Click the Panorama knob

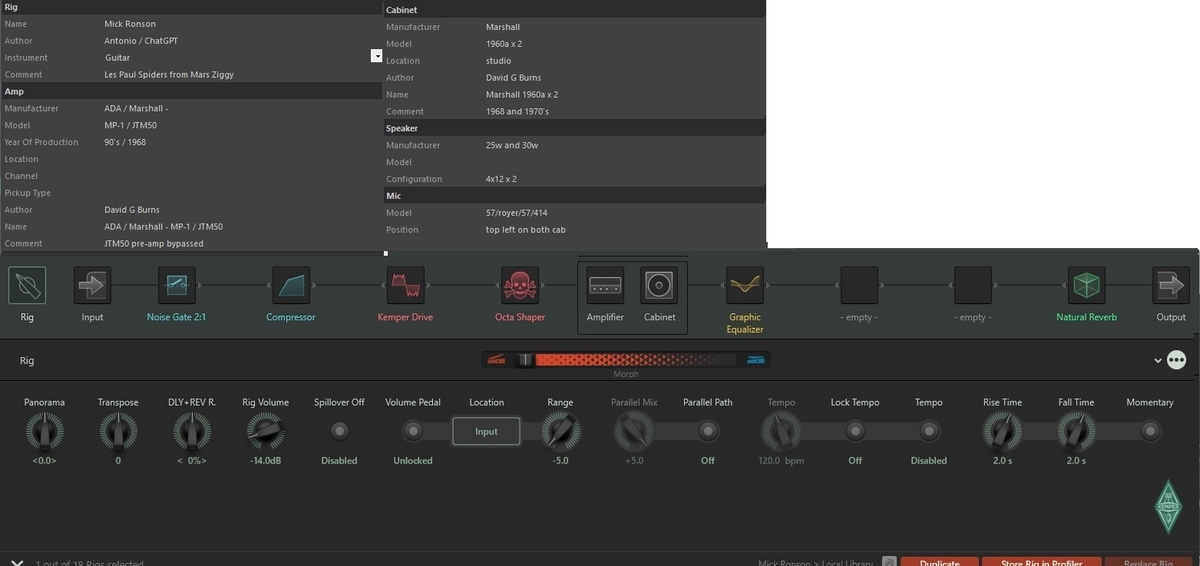[x=44, y=431]
